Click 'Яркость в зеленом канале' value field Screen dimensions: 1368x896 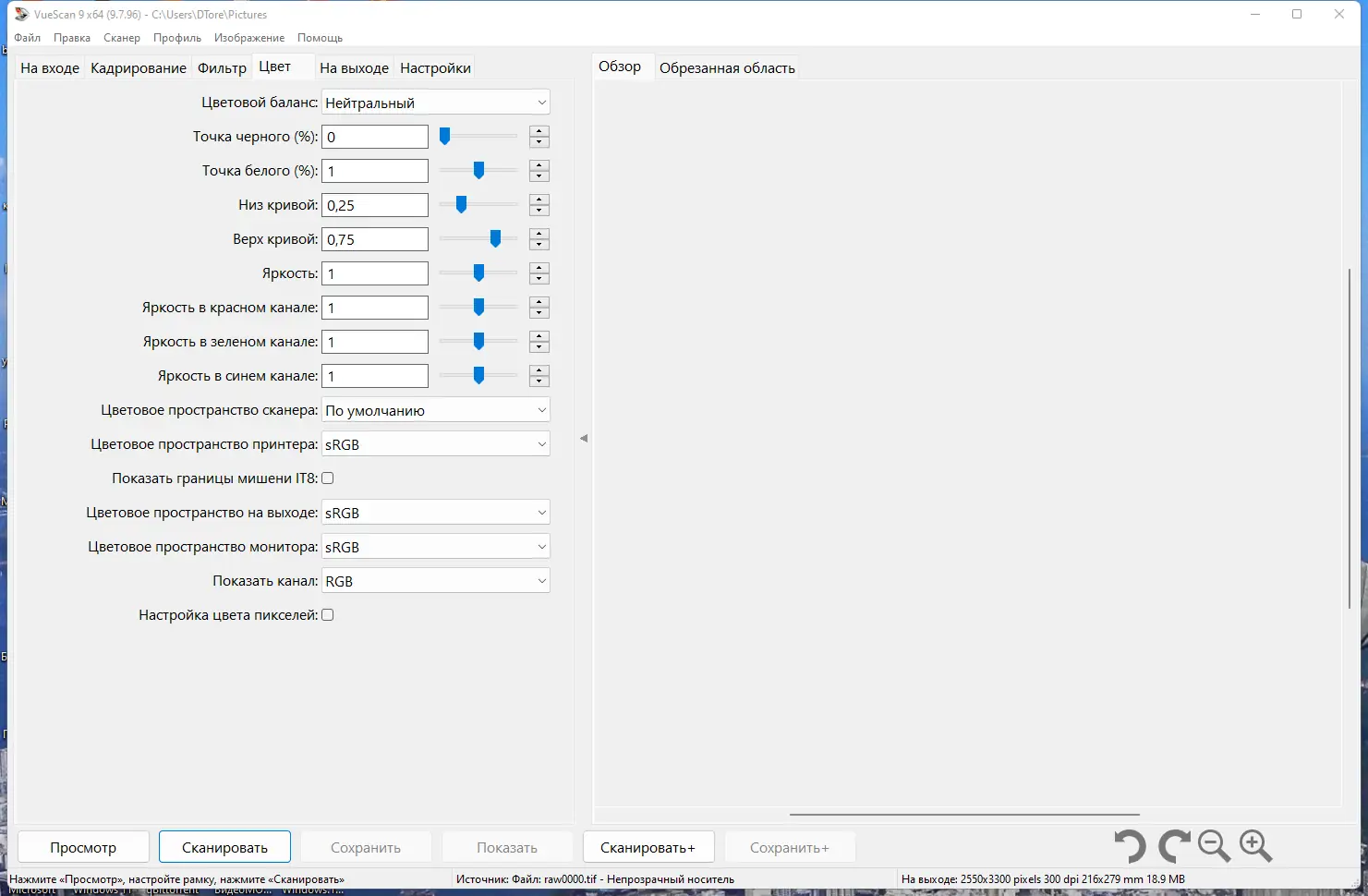click(x=375, y=342)
